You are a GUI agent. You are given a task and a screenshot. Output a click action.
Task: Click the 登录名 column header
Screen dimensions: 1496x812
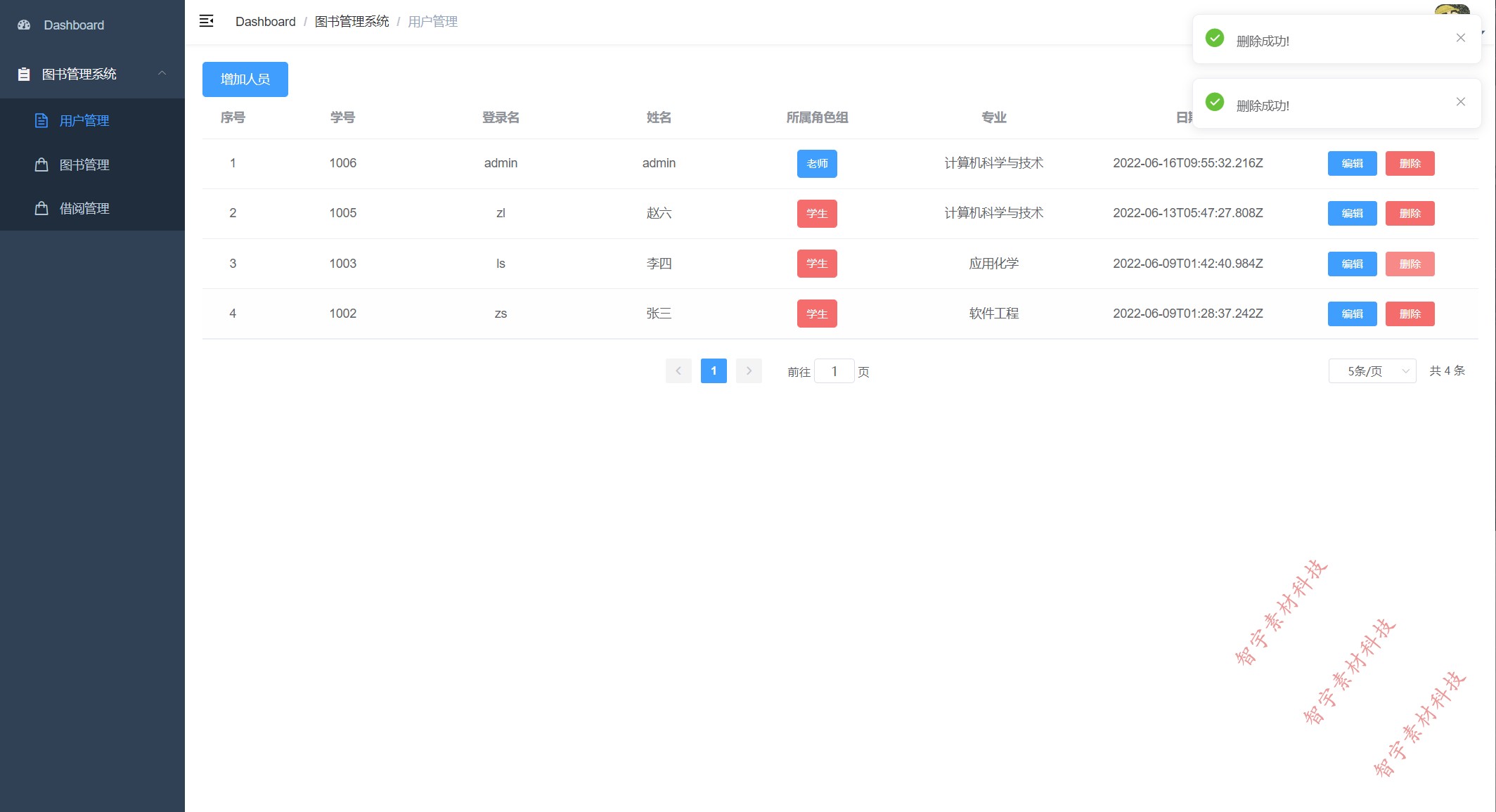(x=501, y=117)
